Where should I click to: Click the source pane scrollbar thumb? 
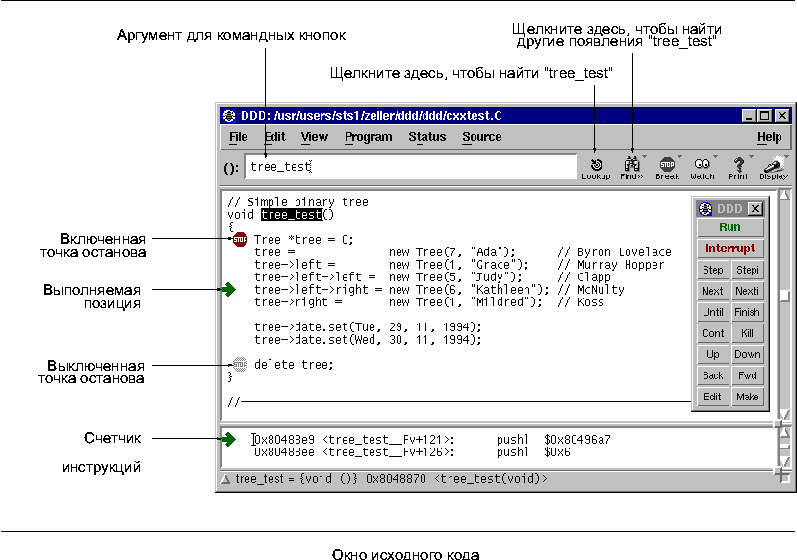784,295
